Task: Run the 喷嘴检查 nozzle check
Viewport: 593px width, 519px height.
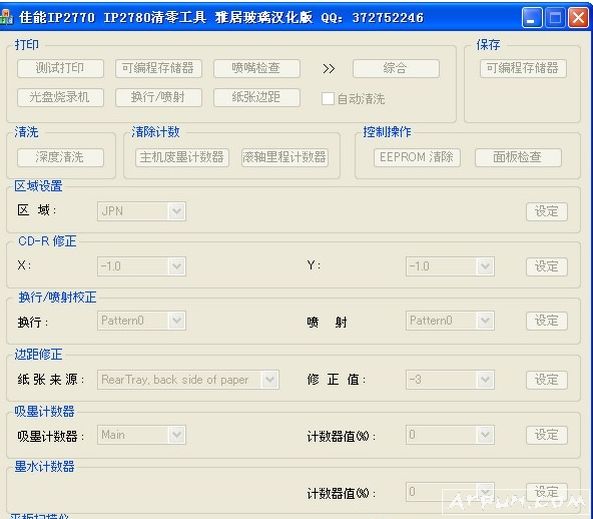Action: click(x=256, y=68)
